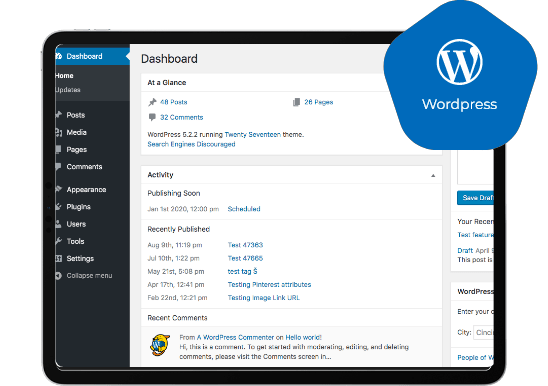
Task: Open the Dashboard menu item
Action: [93, 56]
